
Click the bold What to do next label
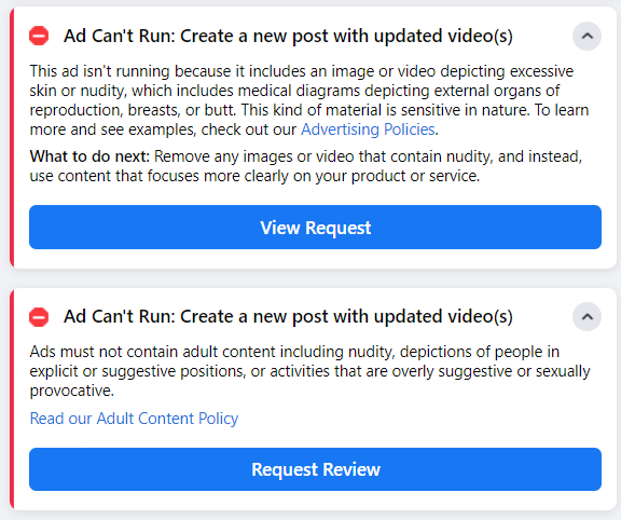(x=90, y=157)
